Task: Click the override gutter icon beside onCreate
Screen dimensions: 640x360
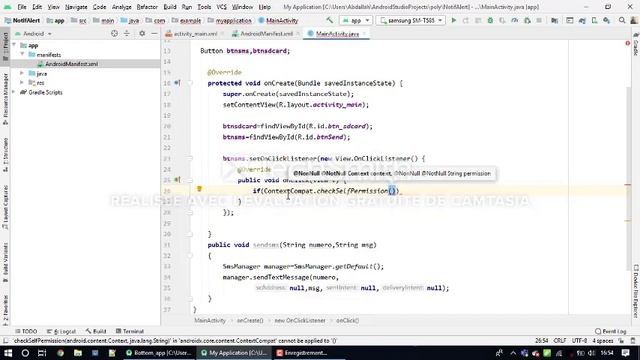Action: click(177, 83)
